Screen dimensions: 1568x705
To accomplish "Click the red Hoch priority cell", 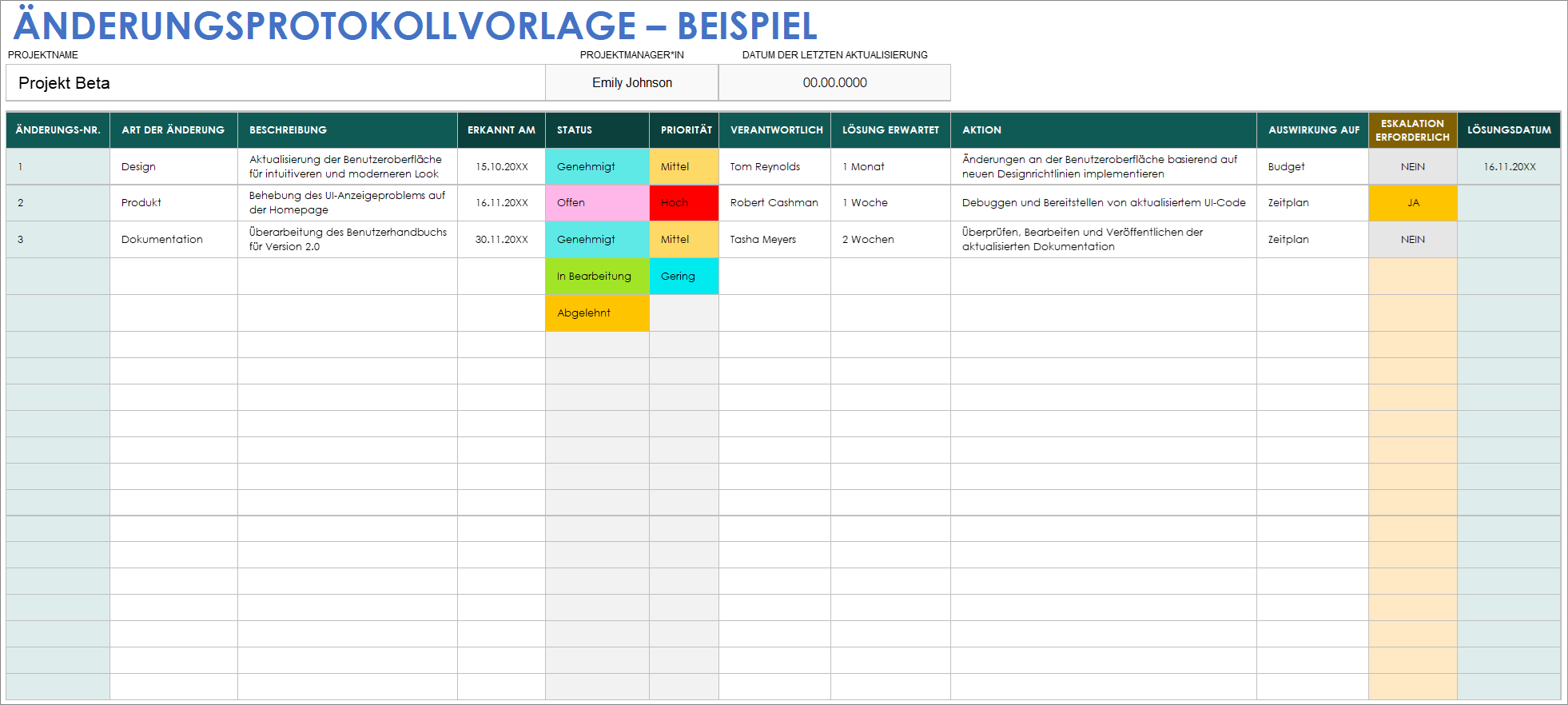I will (x=684, y=203).
